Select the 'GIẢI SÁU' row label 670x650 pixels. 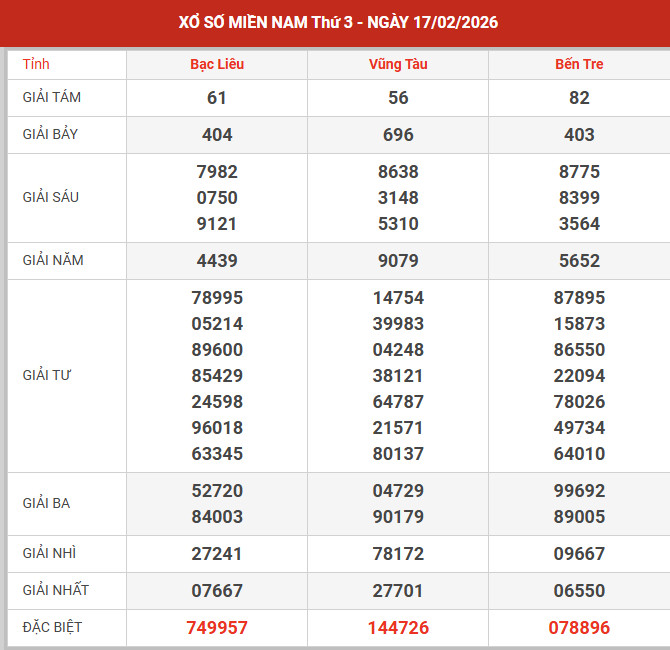click(51, 197)
